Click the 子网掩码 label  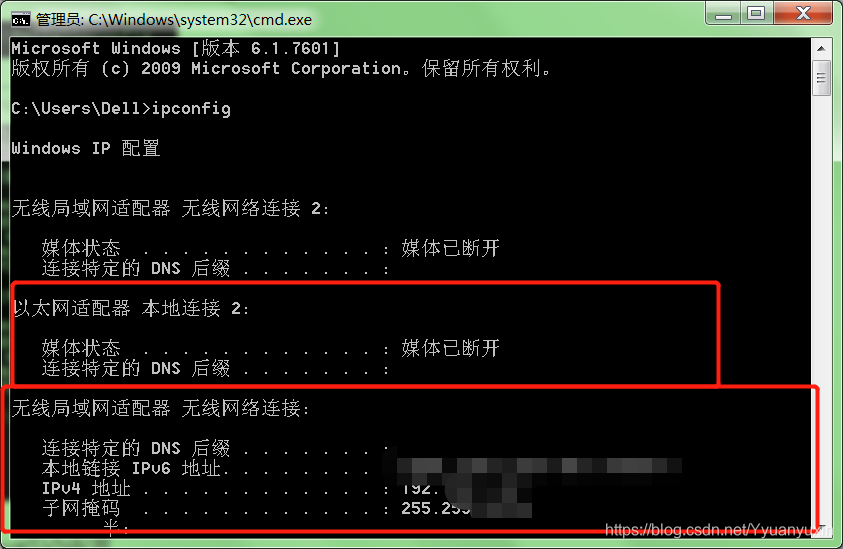click(x=81, y=508)
